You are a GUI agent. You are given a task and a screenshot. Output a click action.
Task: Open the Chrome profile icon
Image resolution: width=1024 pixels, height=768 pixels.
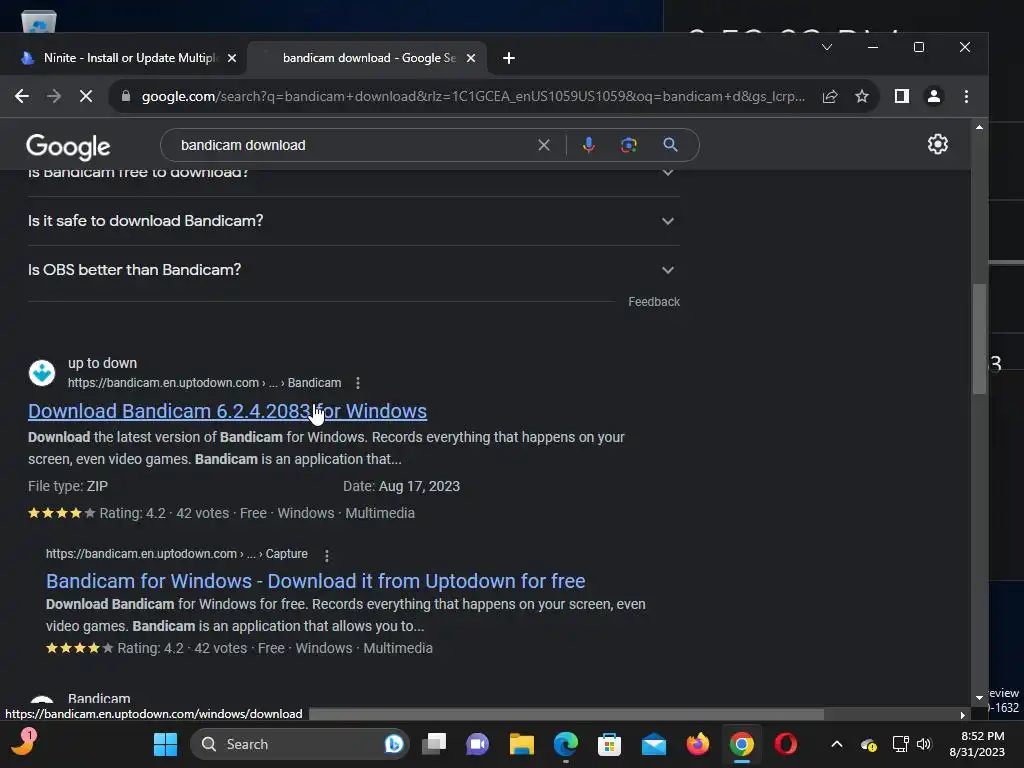(934, 97)
